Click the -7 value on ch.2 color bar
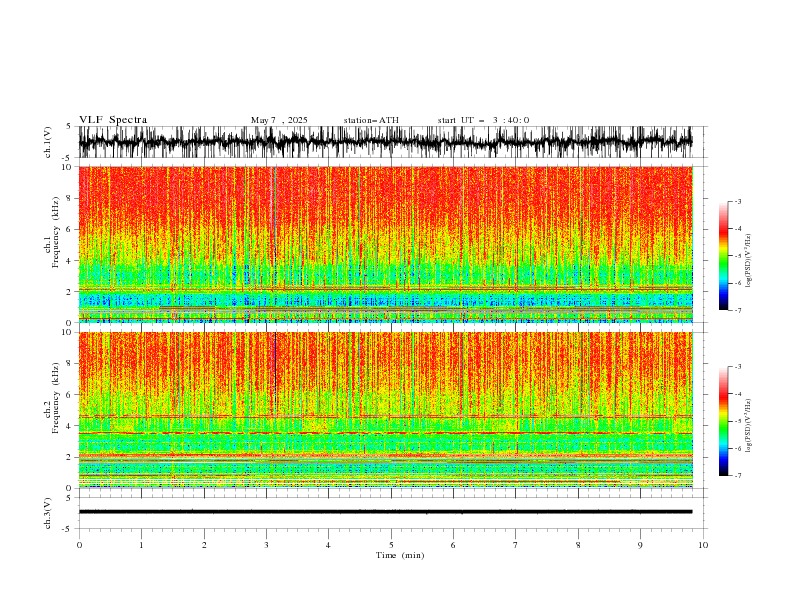 coord(738,475)
